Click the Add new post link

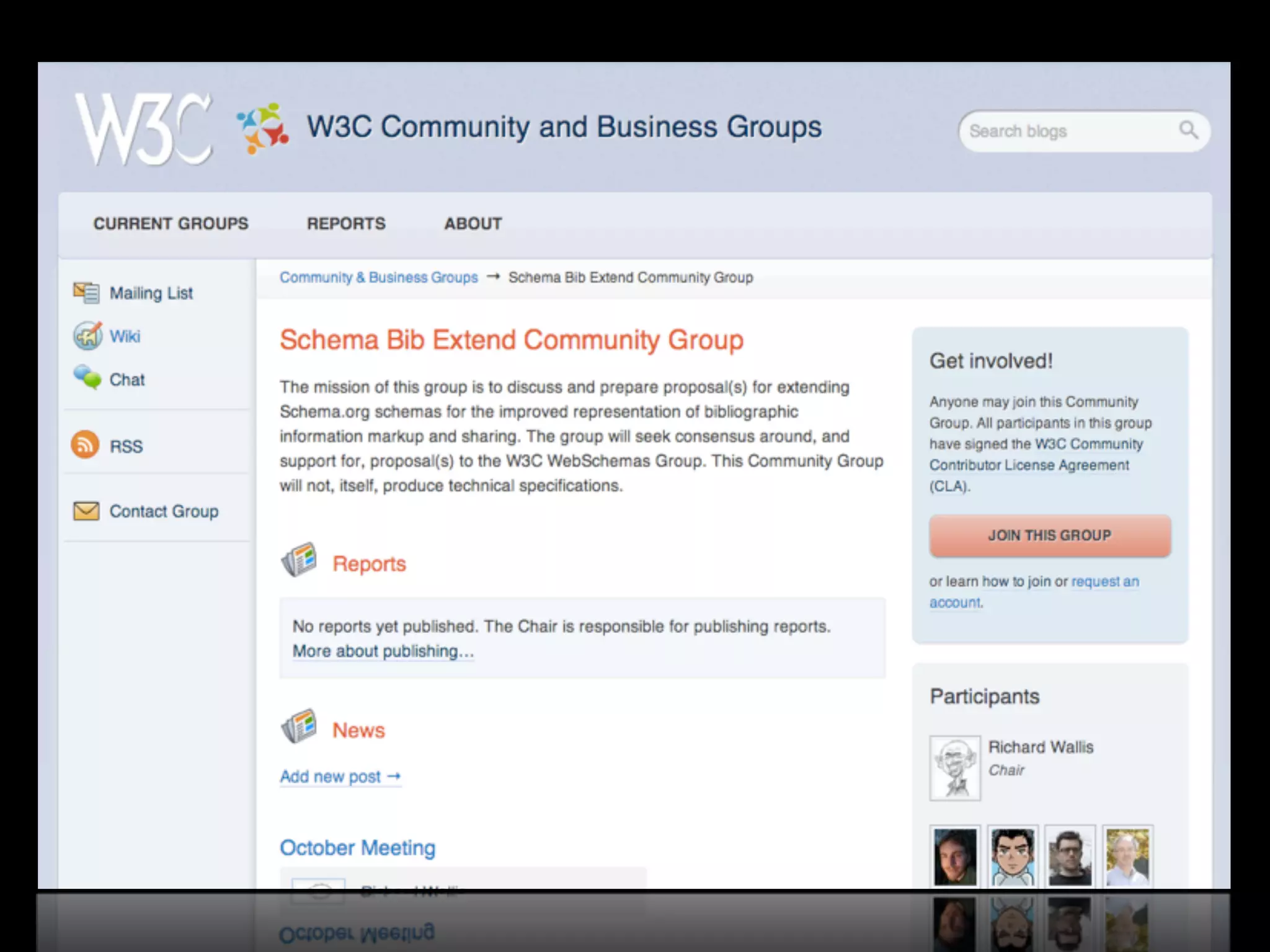coord(340,777)
